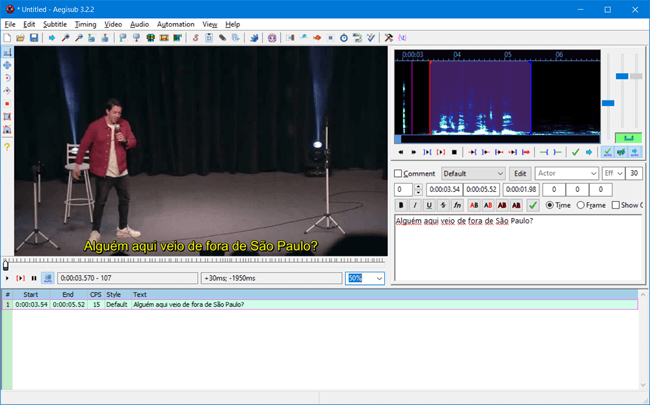The height and width of the screenshot is (405, 650).
Task: Open the Default style dropdown
Action: [x=473, y=174]
